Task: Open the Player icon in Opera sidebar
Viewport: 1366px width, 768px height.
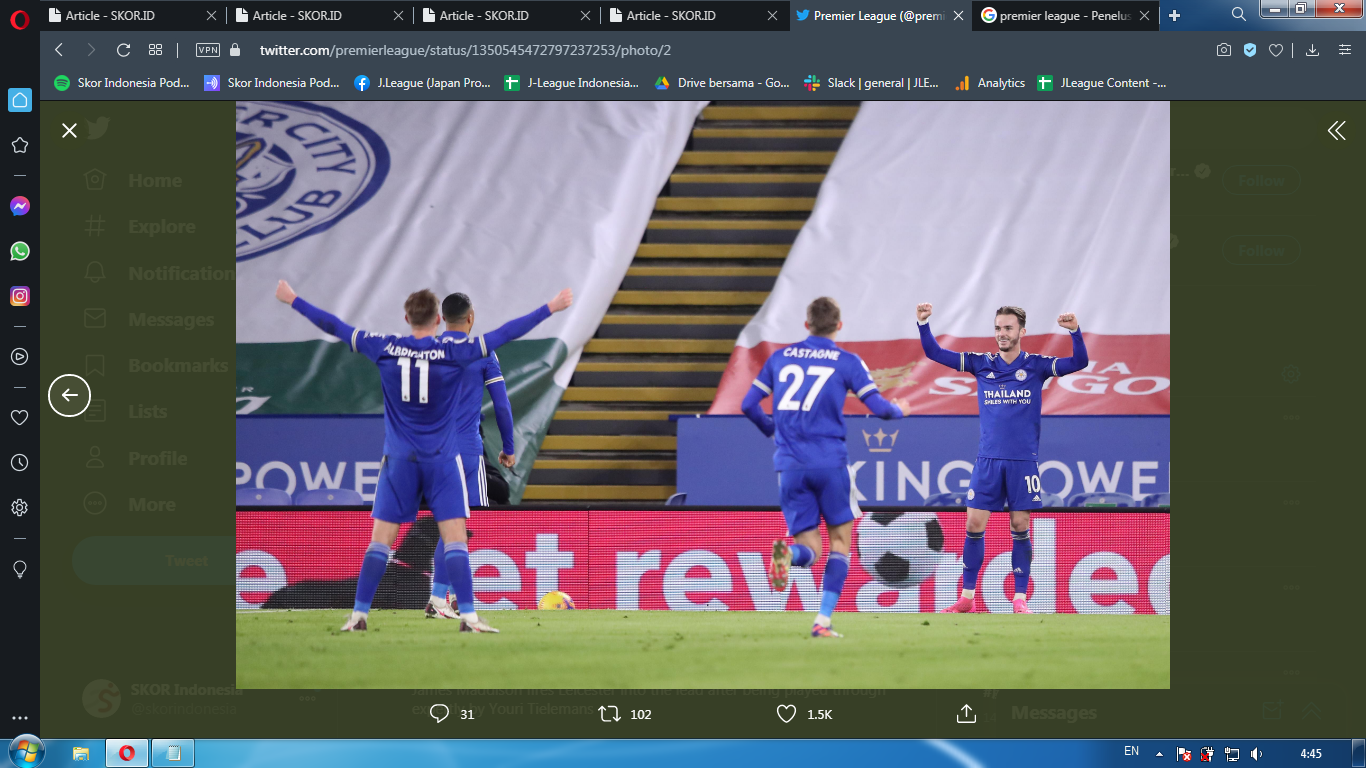Action: point(20,356)
